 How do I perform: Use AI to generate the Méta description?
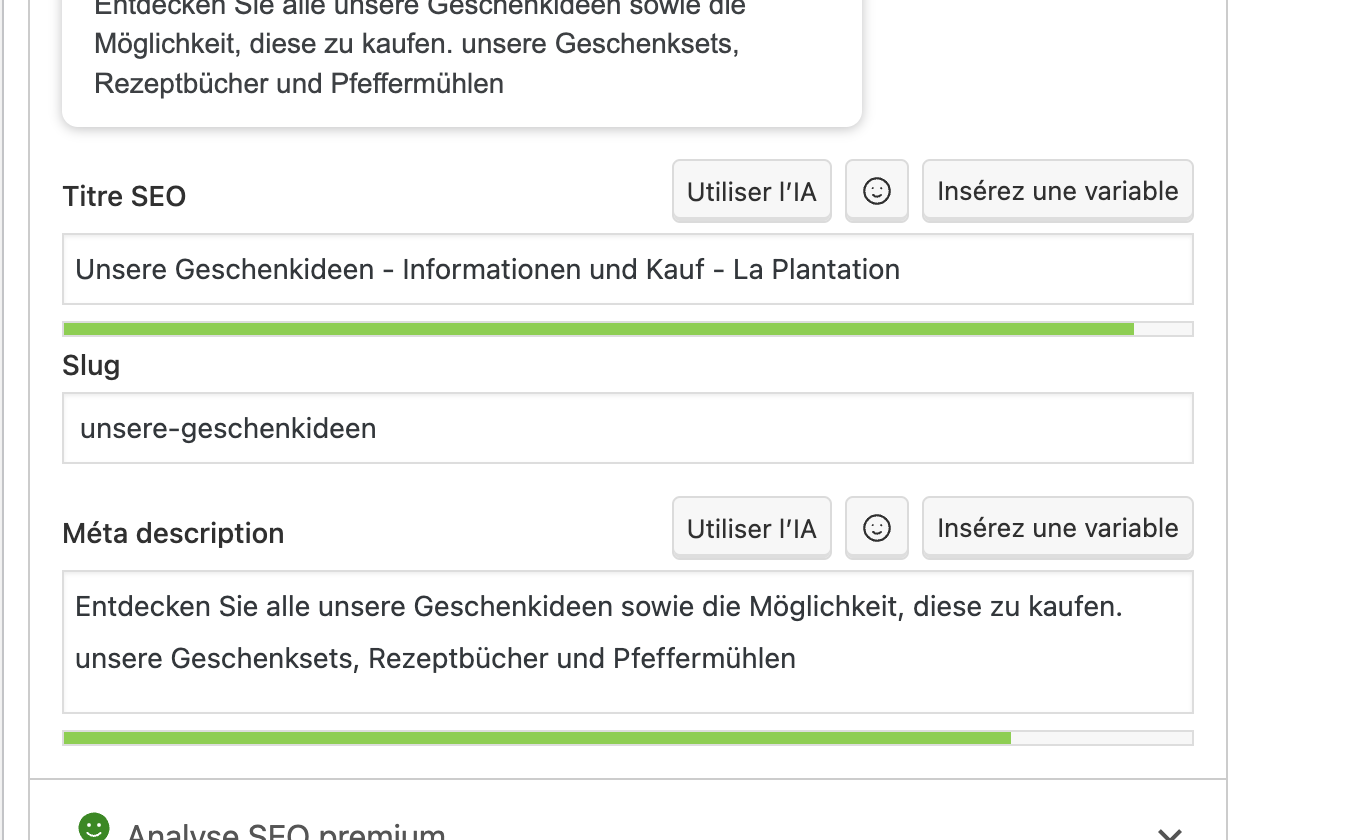pyautogui.click(x=752, y=527)
